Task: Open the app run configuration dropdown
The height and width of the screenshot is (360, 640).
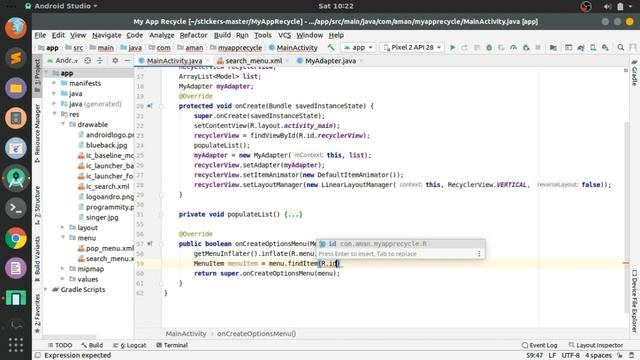Action: point(358,48)
